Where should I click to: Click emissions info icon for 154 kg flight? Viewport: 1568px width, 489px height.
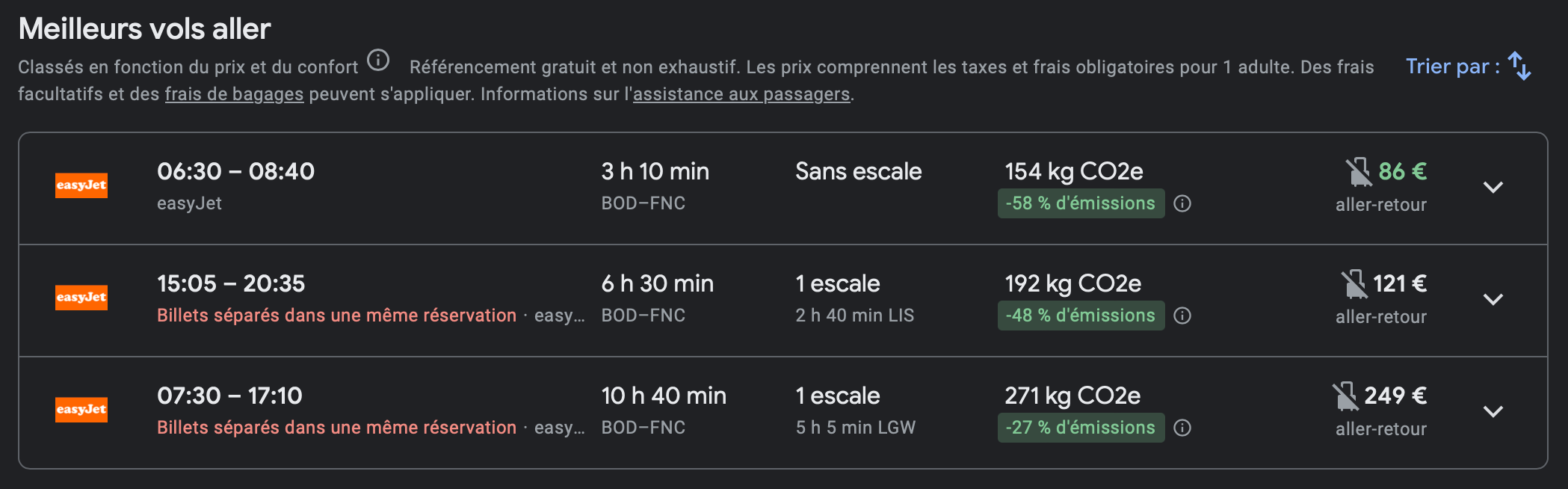pyautogui.click(x=1182, y=203)
